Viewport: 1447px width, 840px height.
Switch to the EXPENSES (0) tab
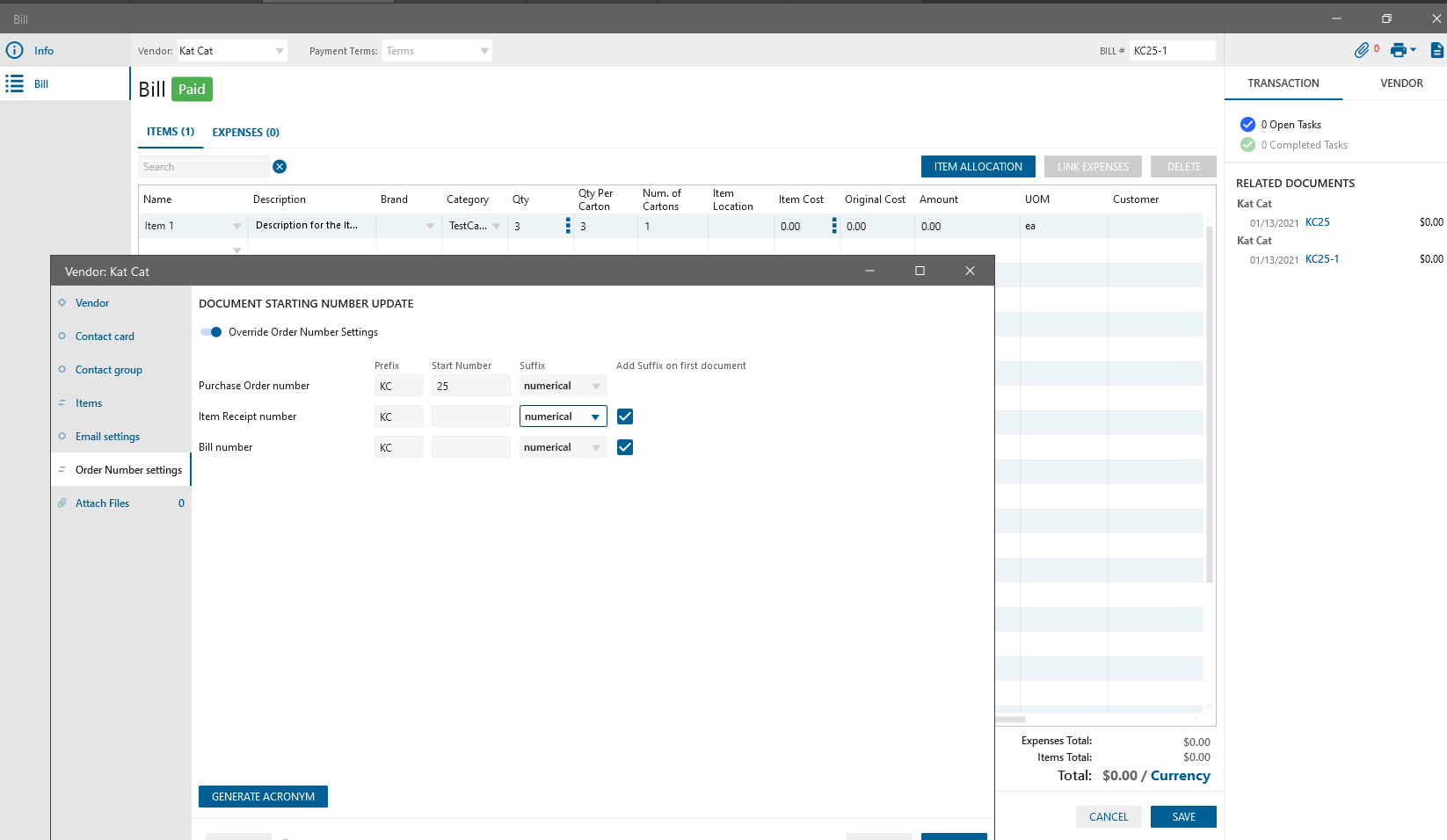tap(245, 133)
